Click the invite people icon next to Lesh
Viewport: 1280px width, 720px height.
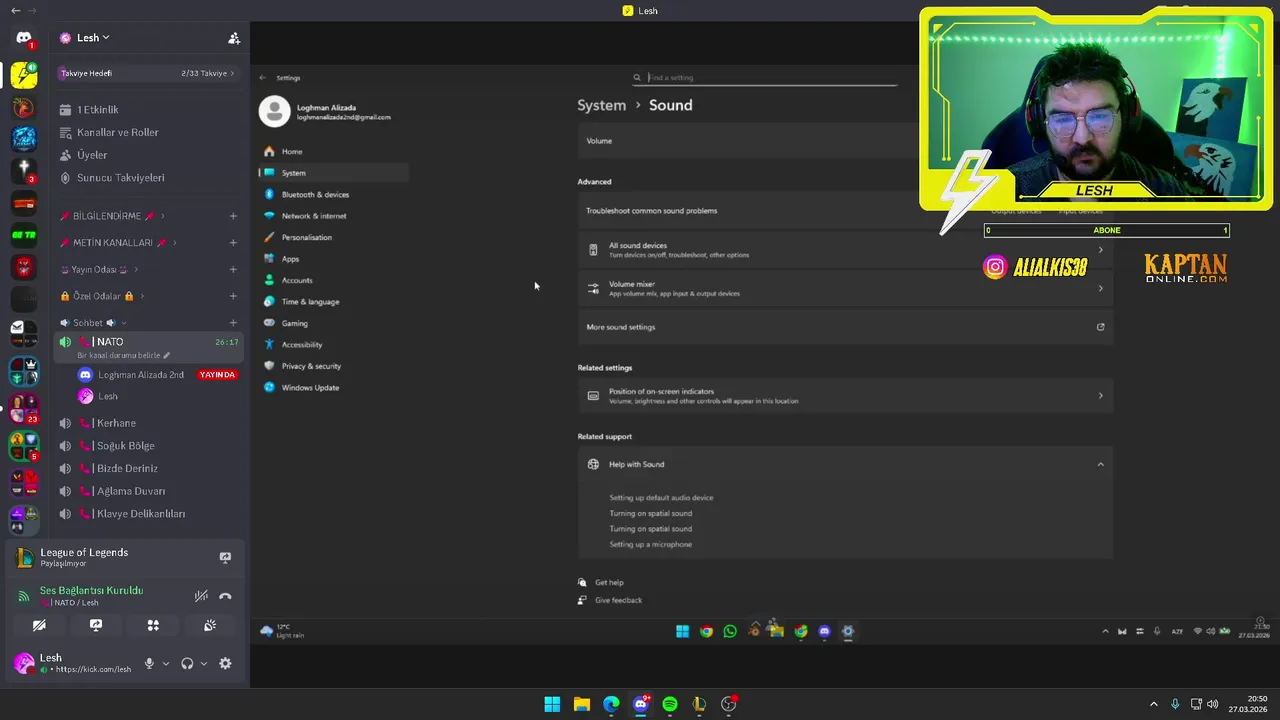234,38
